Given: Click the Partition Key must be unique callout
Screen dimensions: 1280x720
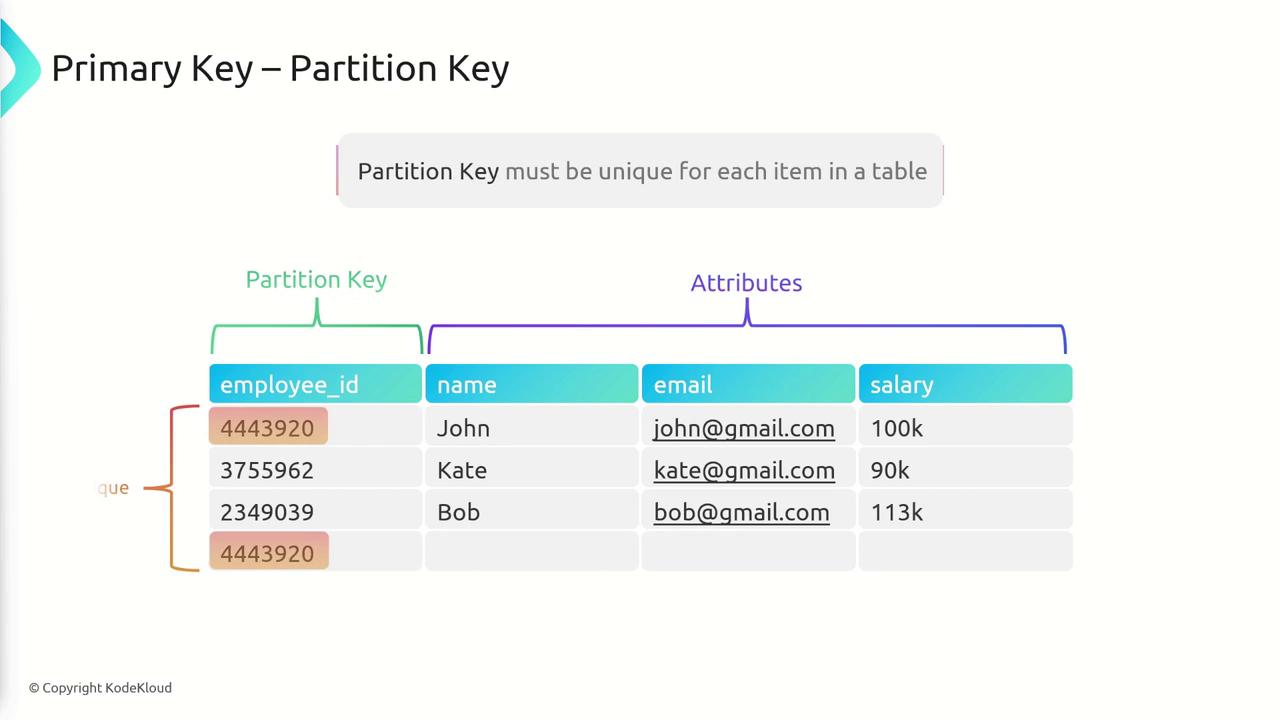Looking at the screenshot, I should tap(641, 171).
